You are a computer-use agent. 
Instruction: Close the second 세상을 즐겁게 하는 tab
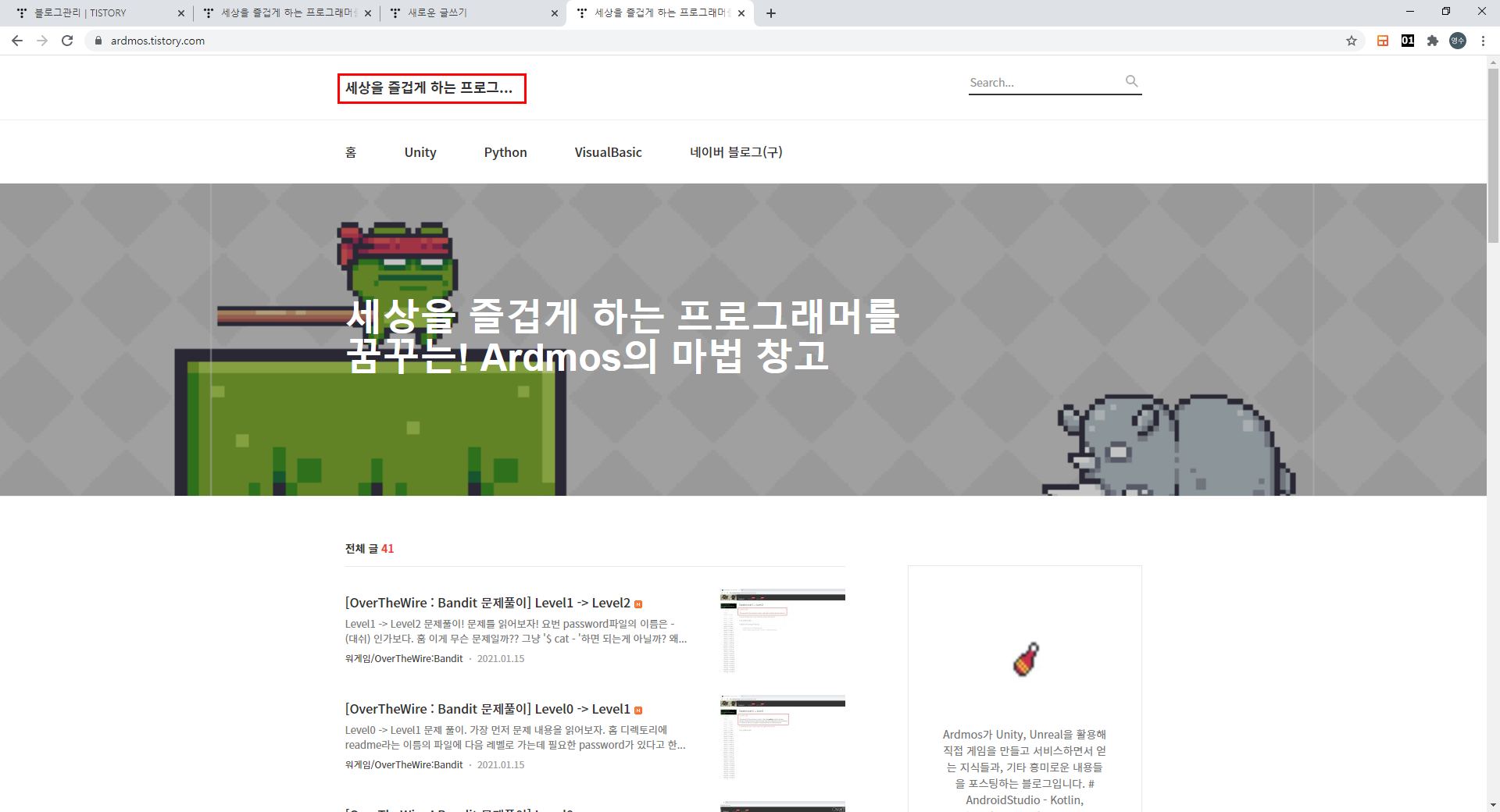[368, 13]
